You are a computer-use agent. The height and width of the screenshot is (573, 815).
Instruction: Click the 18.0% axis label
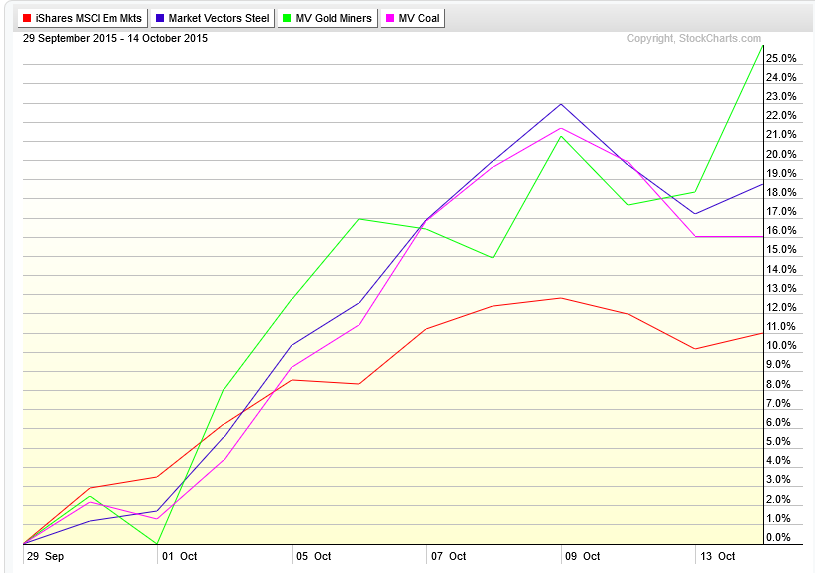781,192
